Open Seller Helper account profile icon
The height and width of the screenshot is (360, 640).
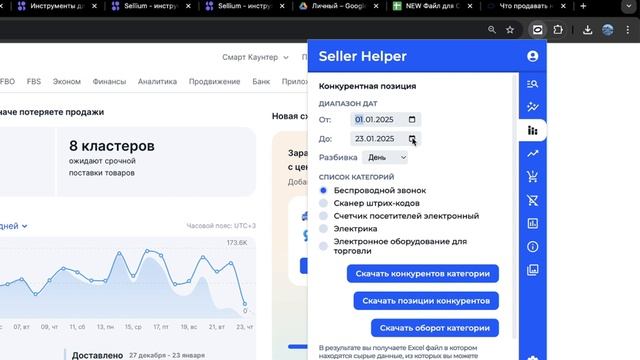[532, 56]
